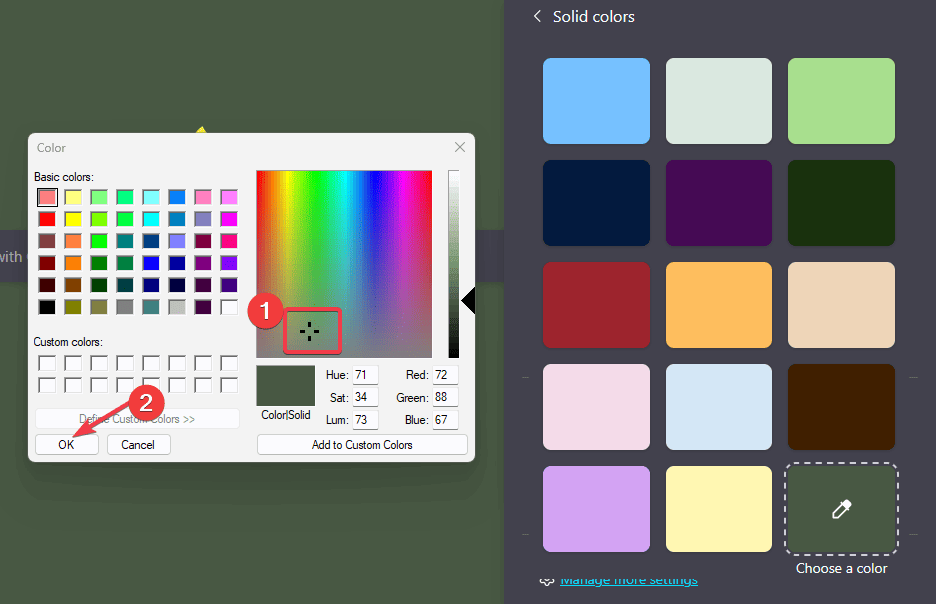Viewport: 936px width, 604px height.
Task: Select the last custom color slot in the second row
Action: pos(229,385)
